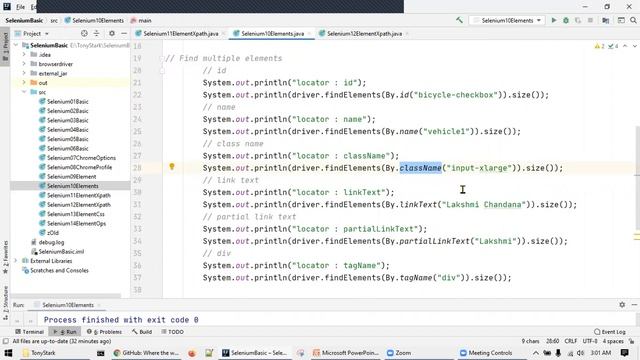Viewport: 640px width, 360px height.
Task: Open Meeting Controls from taskbar
Action: click(486, 353)
